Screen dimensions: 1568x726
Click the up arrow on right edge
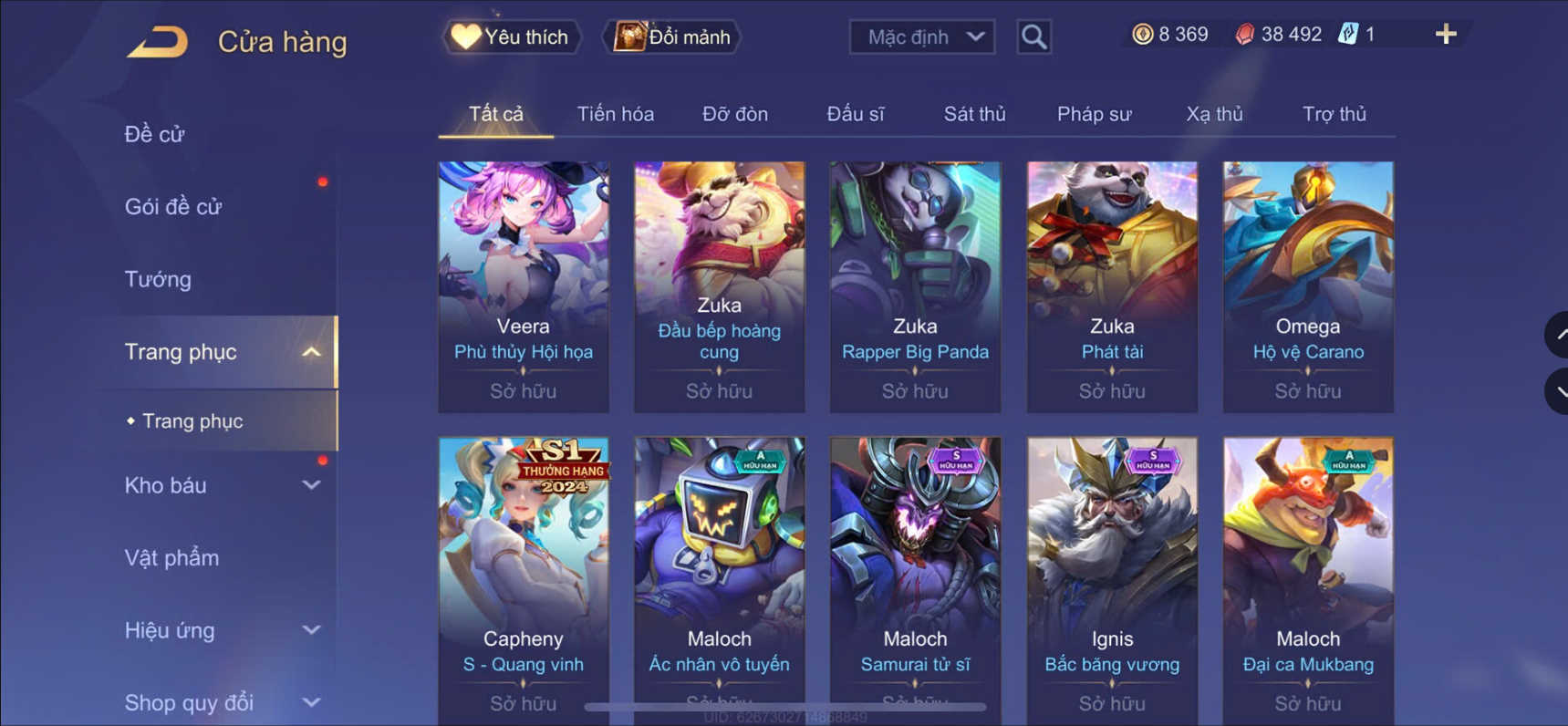click(1558, 335)
